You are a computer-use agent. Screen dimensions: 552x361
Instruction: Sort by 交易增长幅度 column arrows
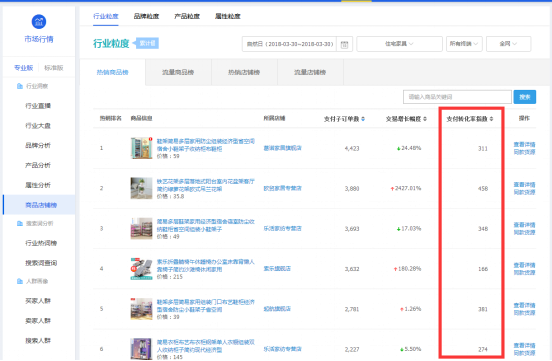425,119
